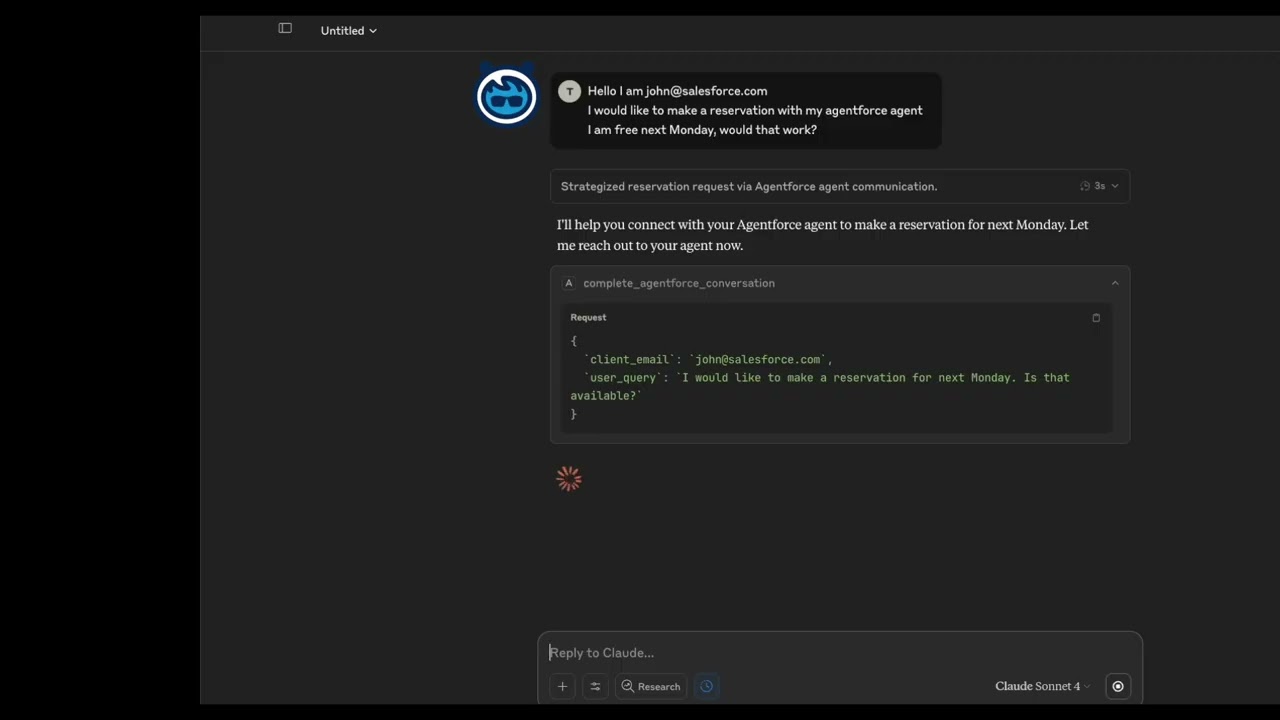This screenshot has width=1280, height=720.
Task: Click the user message about reservation
Action: tap(745, 110)
